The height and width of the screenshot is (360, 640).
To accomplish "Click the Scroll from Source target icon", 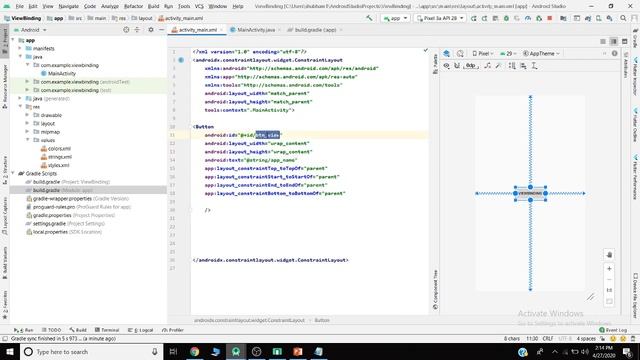I will [126, 30].
